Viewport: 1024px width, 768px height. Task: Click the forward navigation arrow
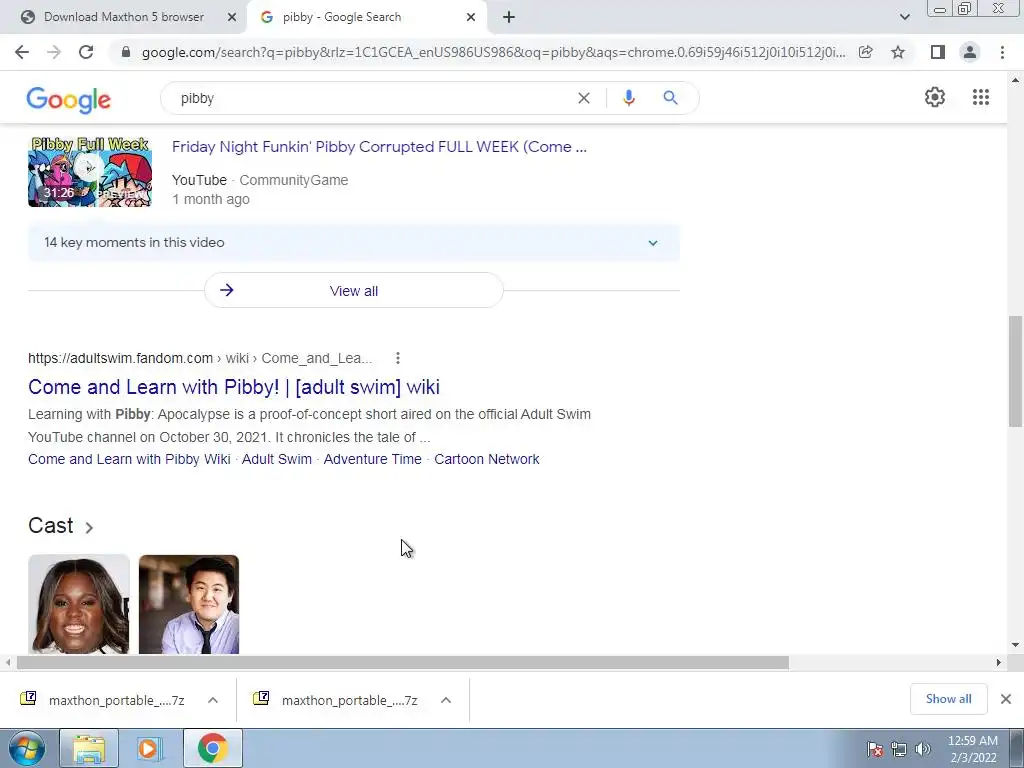(54, 52)
